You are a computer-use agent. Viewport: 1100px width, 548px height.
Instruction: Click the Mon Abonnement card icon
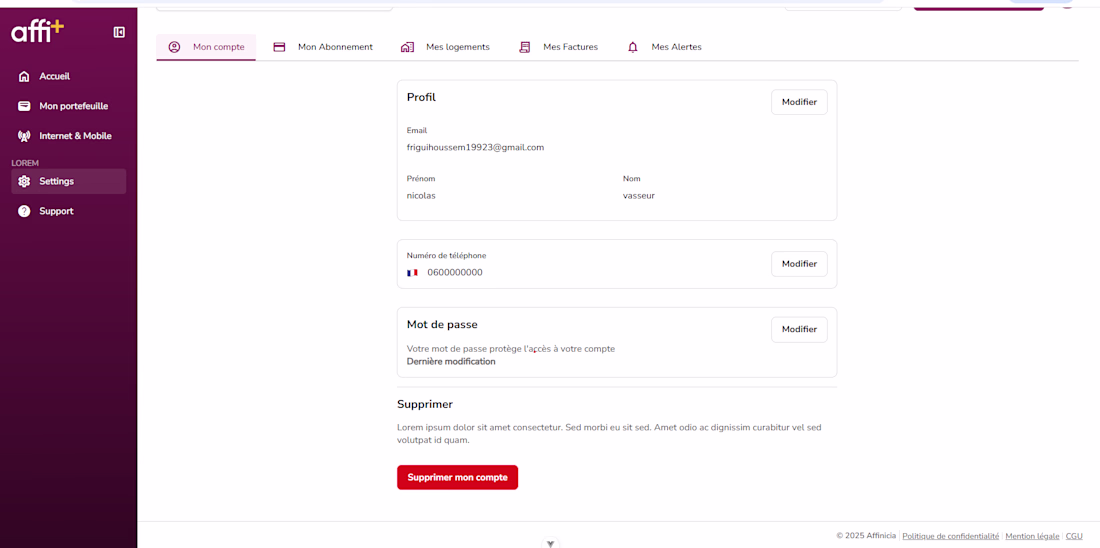pos(279,47)
